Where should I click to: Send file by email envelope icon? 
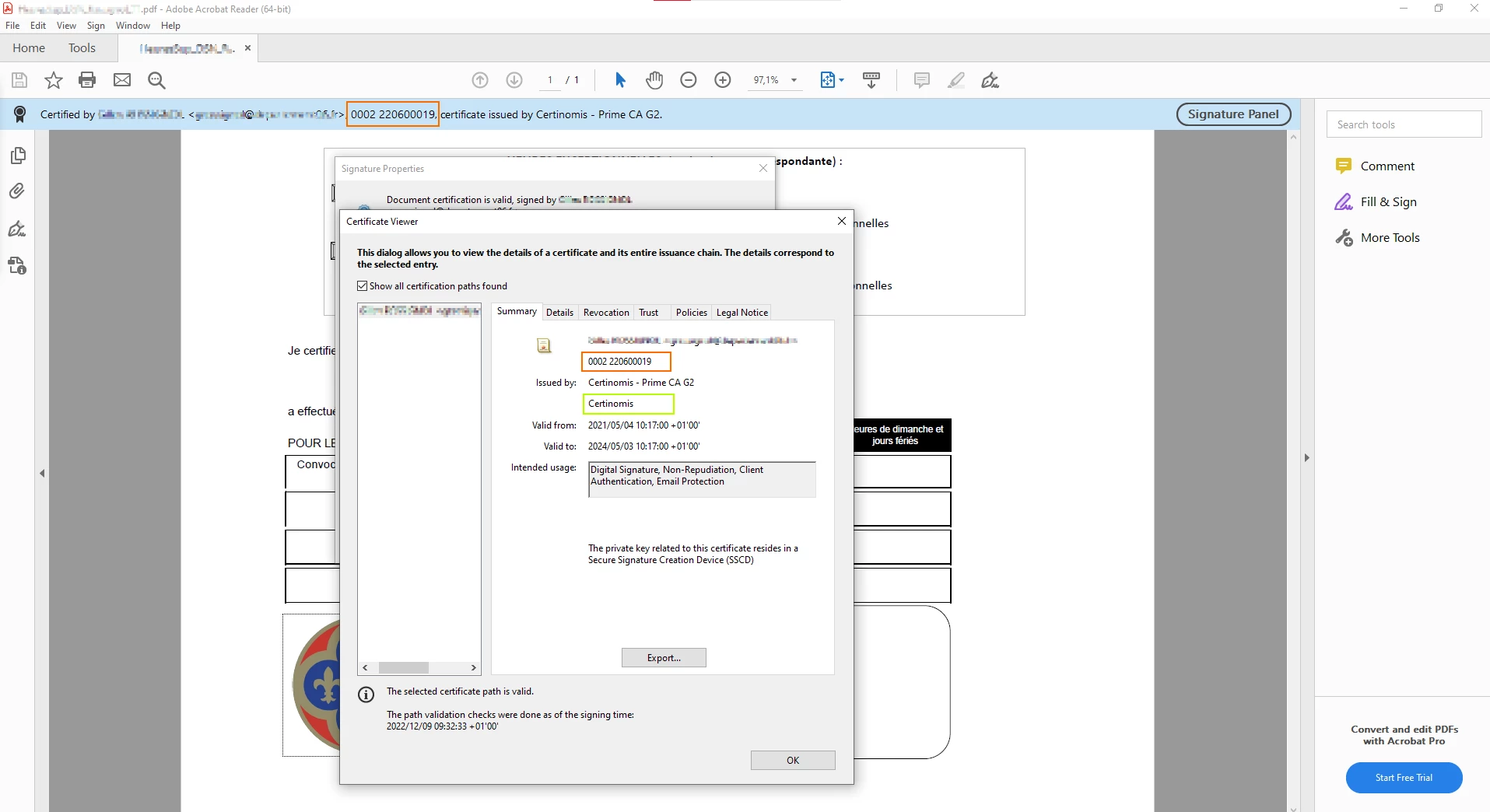(122, 80)
